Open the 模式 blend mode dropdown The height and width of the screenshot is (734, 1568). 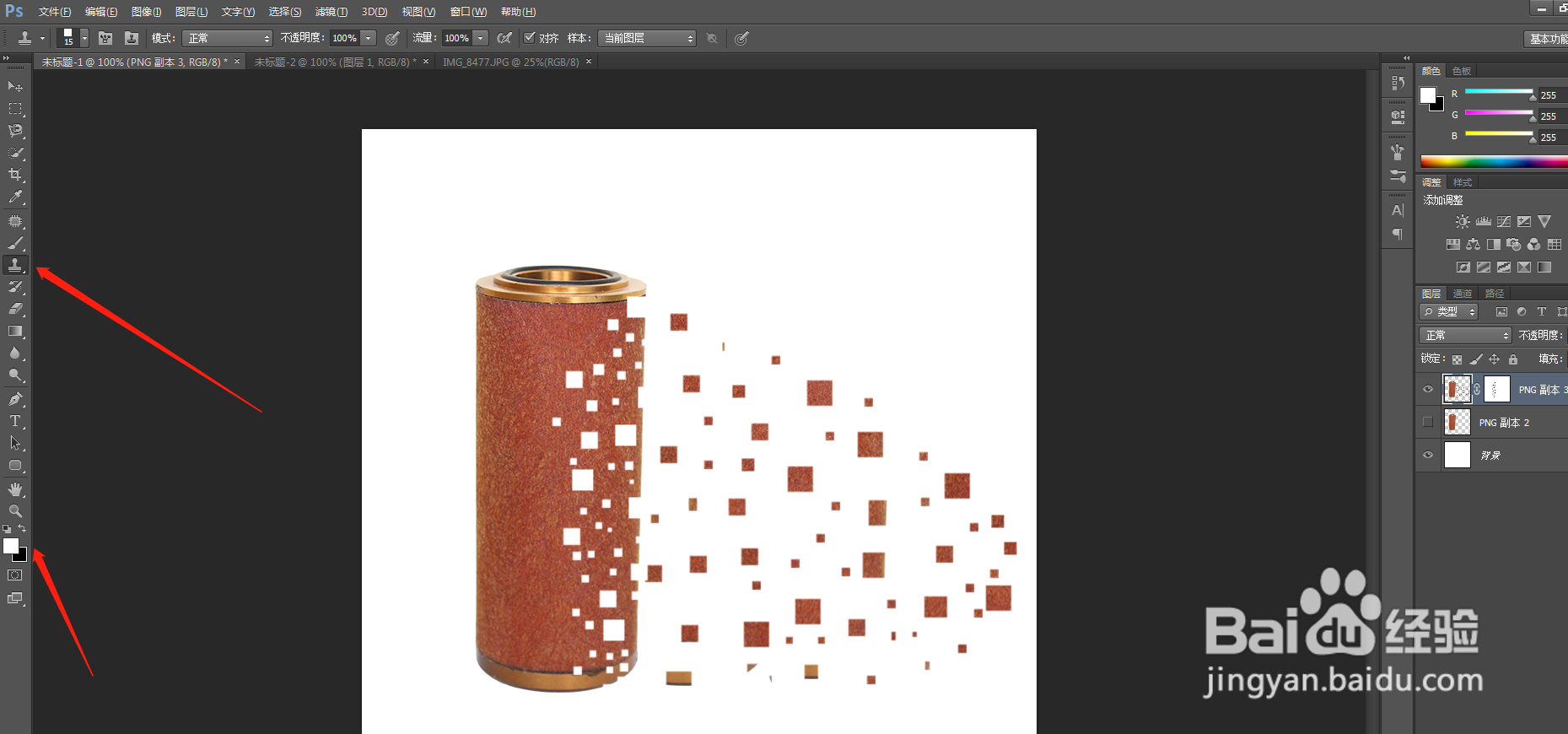point(227,38)
